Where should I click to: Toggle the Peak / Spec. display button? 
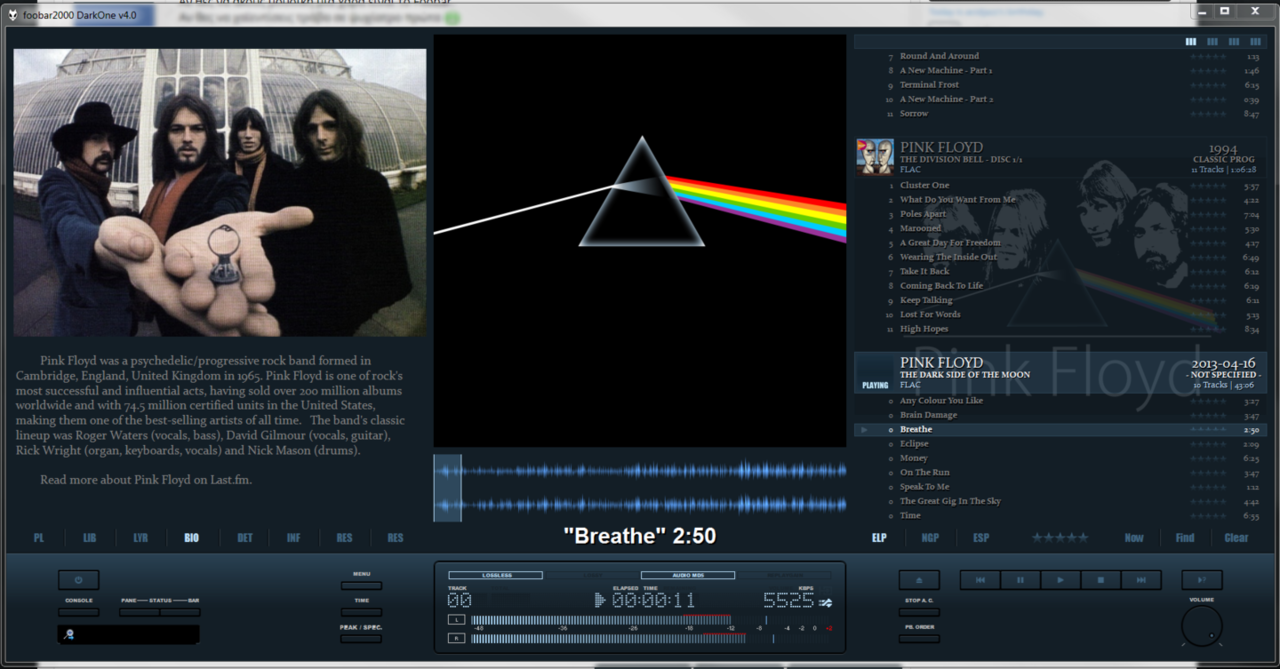361,638
